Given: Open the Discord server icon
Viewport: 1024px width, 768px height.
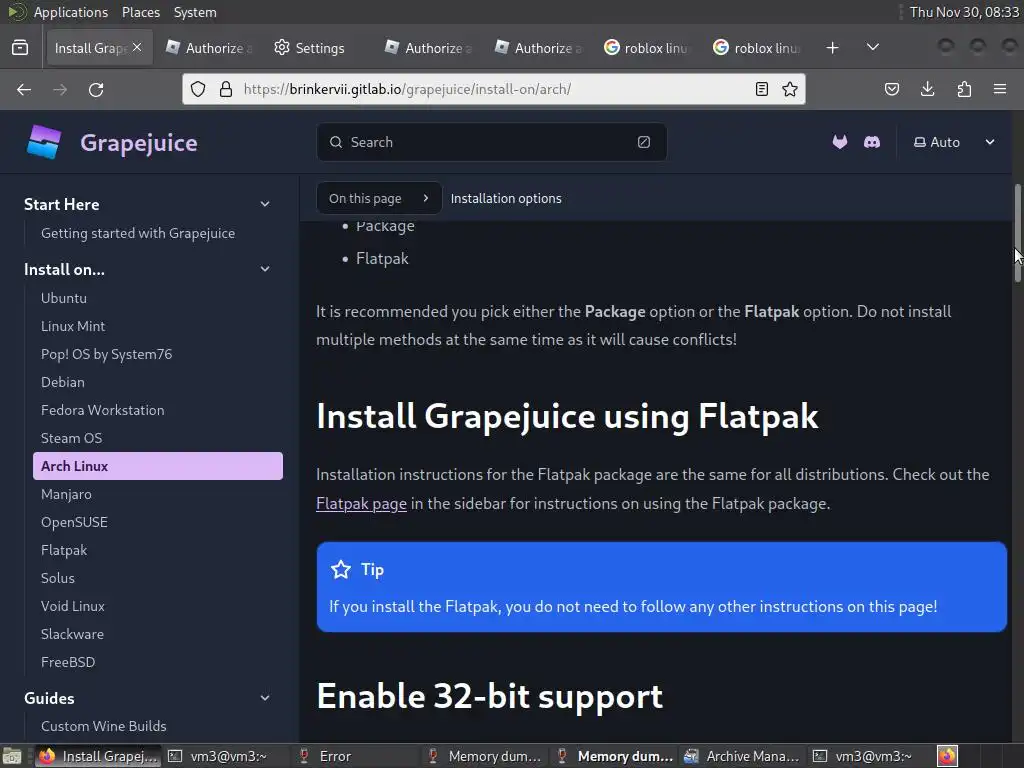Looking at the screenshot, I should point(872,142).
